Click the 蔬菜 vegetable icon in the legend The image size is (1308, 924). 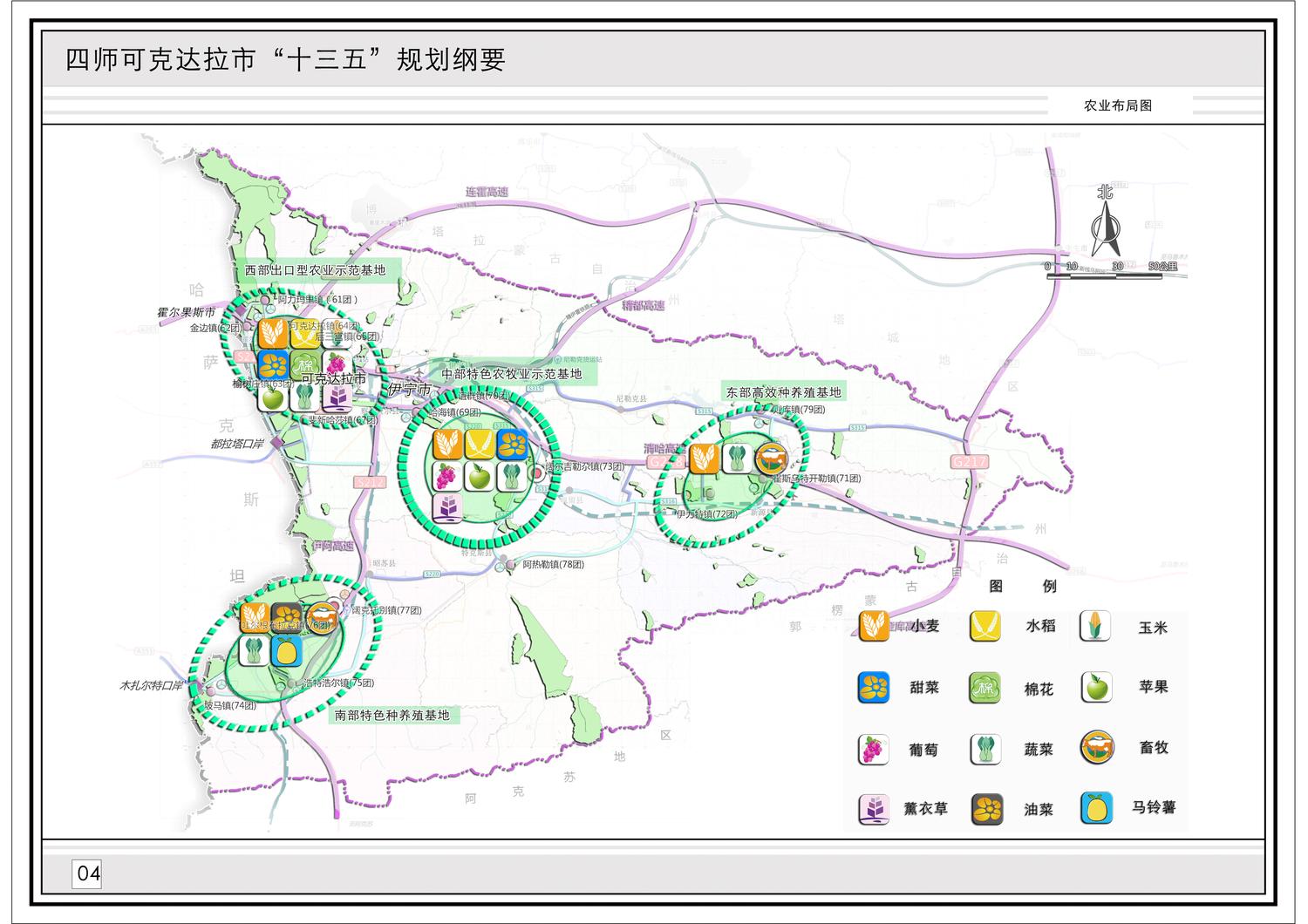click(x=985, y=749)
